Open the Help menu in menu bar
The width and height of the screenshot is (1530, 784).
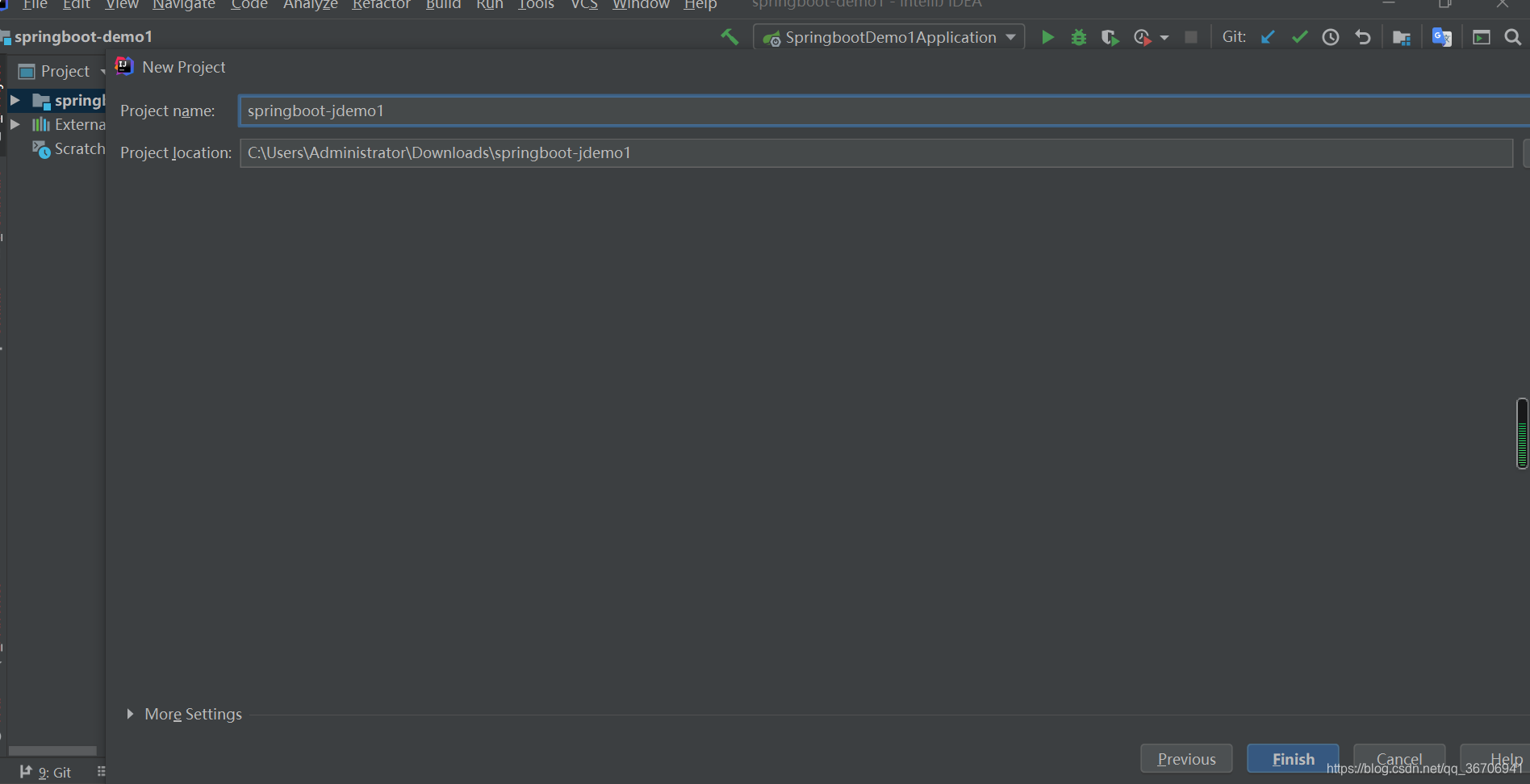click(700, 5)
